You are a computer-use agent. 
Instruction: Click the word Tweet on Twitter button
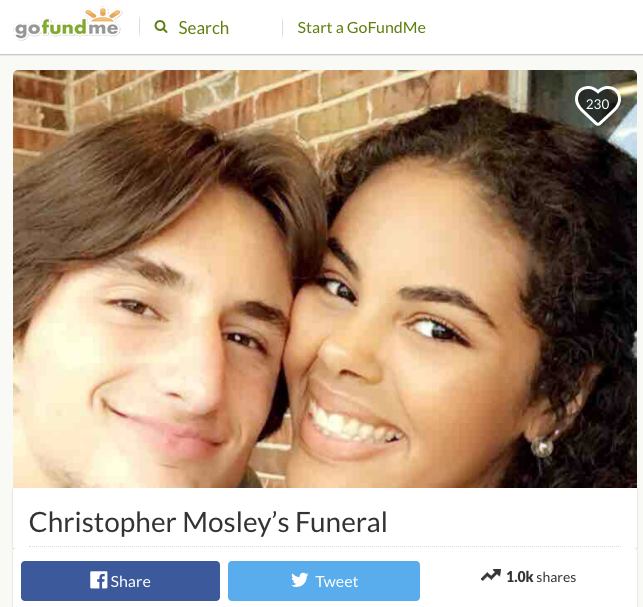click(x=337, y=582)
